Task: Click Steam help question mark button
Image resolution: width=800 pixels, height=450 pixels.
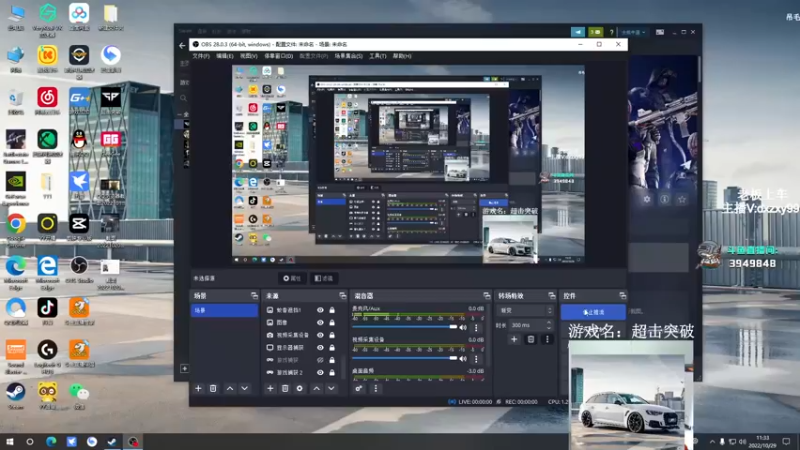Action: tap(611, 32)
